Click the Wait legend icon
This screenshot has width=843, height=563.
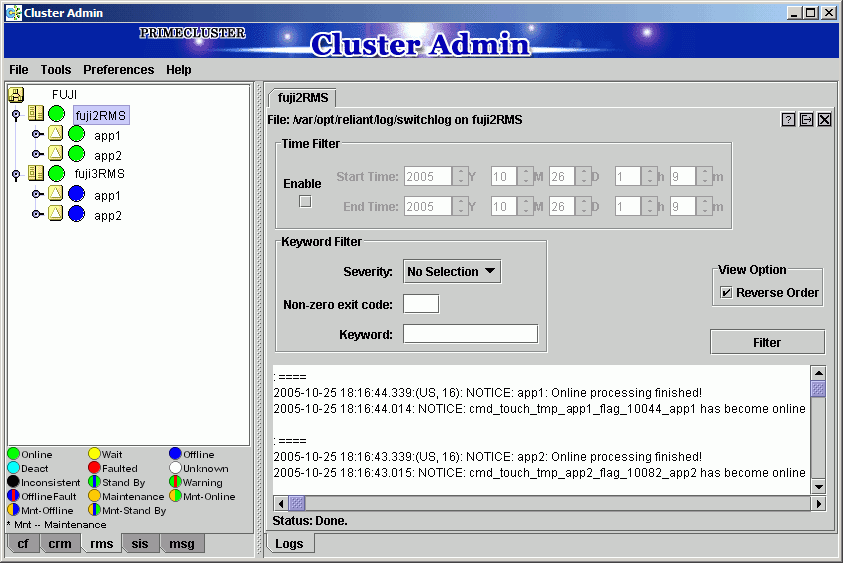[95, 454]
